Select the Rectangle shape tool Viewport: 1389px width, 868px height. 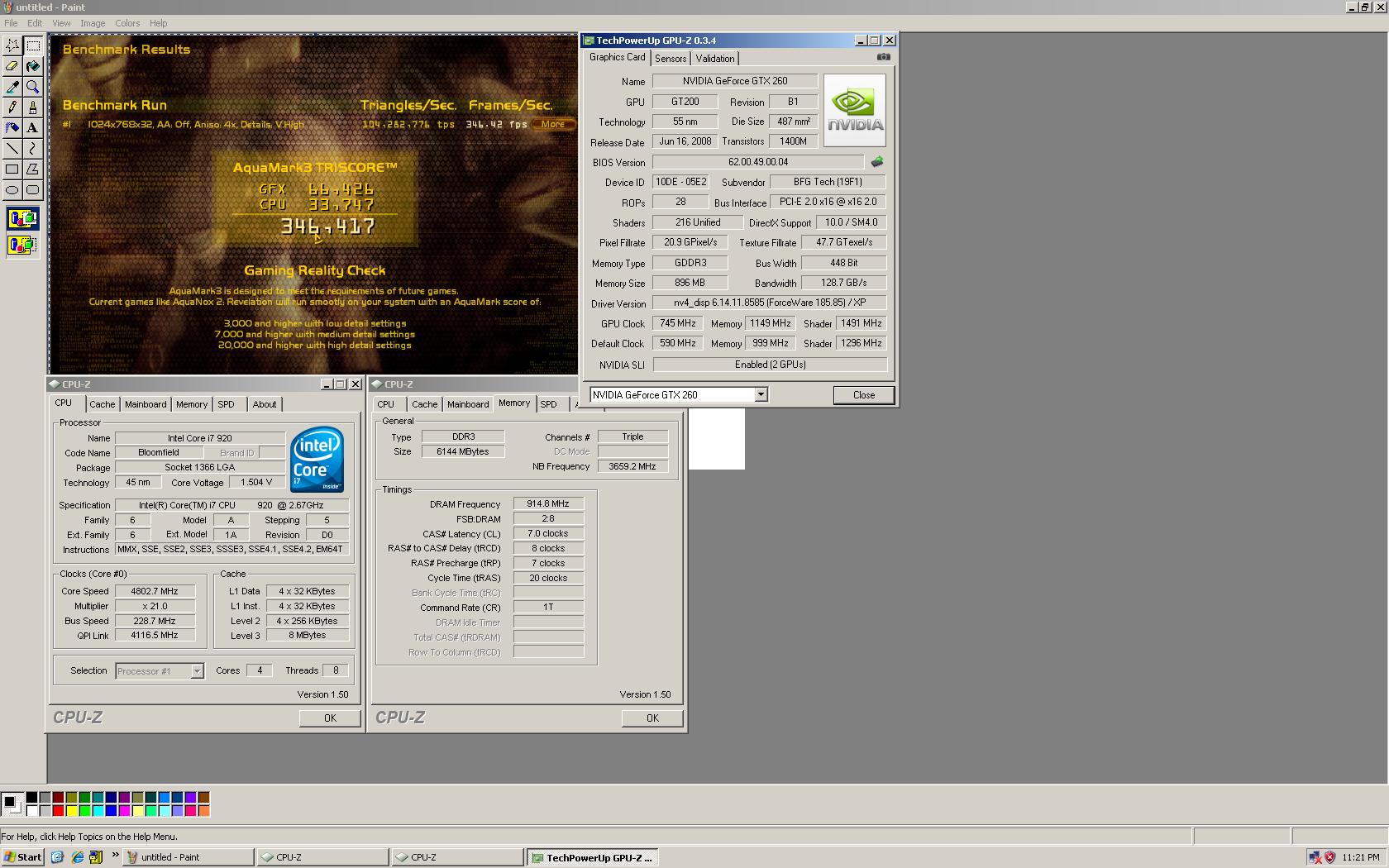click(12, 169)
